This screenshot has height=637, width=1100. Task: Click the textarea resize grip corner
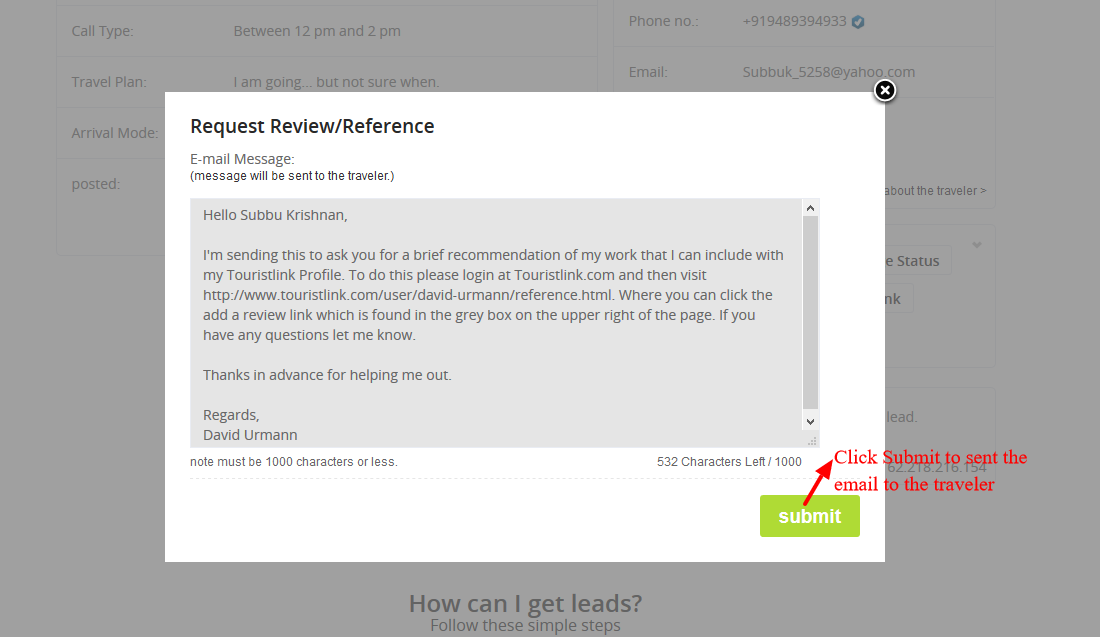(x=812, y=441)
